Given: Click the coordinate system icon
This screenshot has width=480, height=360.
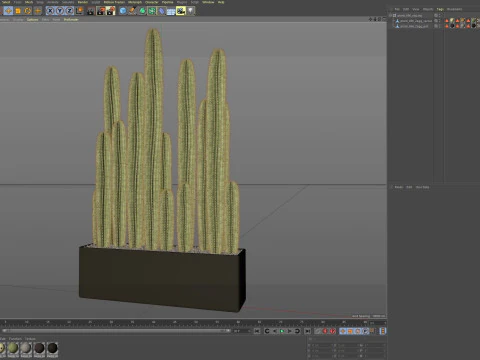Looking at the screenshot, I should [x=79, y=11].
